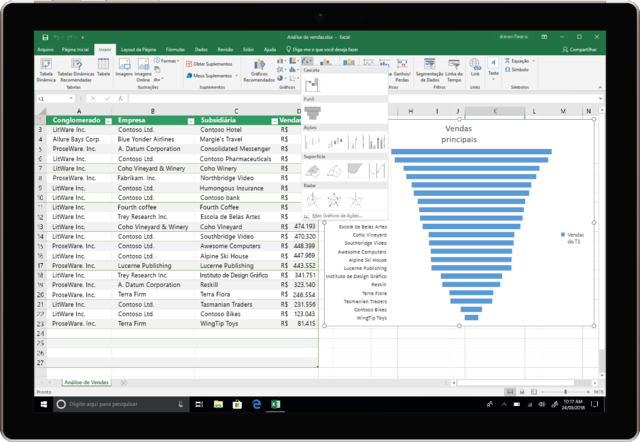
Task: Choose the Funil funnel chart thumbnail
Action: pos(313,113)
